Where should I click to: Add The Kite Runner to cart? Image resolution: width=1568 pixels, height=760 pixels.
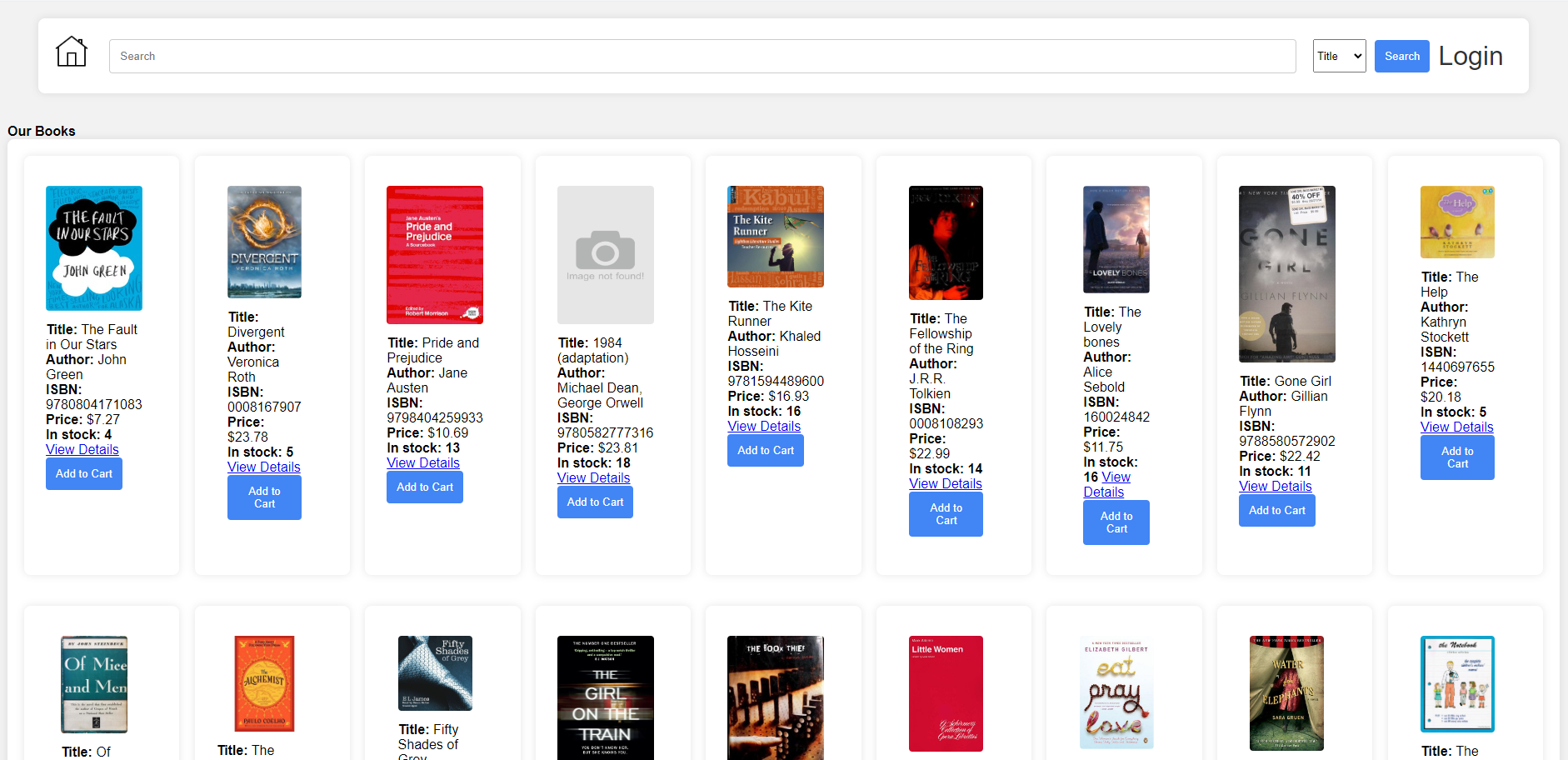(x=766, y=450)
